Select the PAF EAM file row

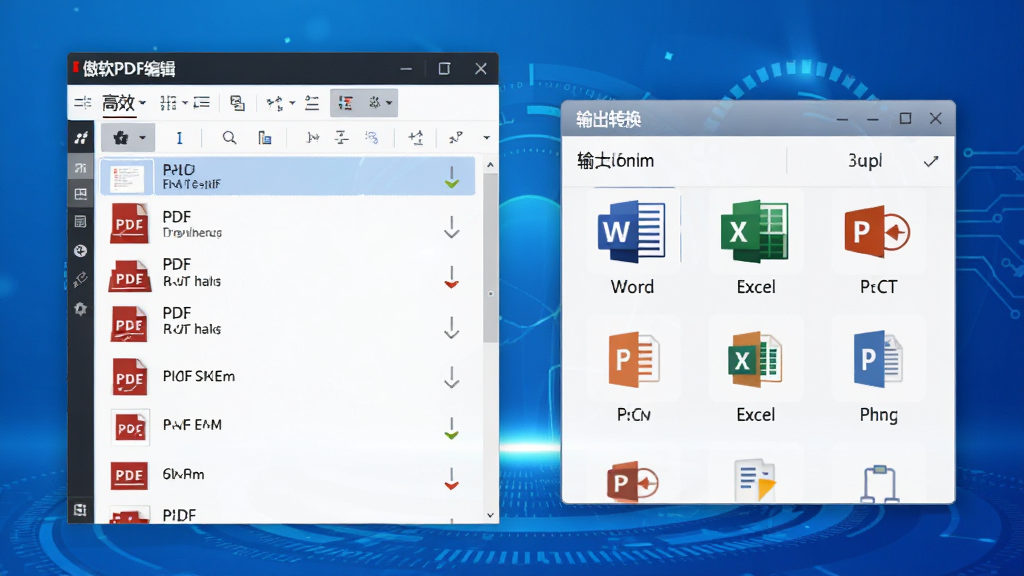[287, 426]
